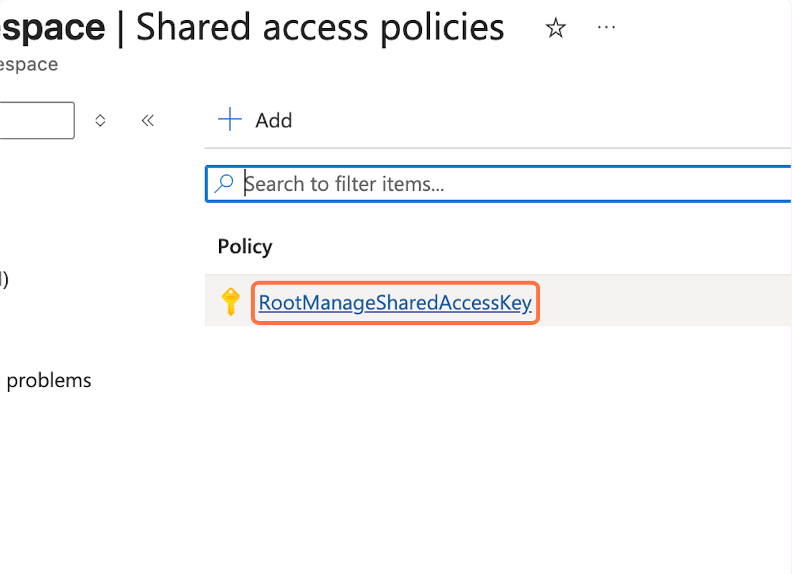Click the namespace subtitle under the title
The width and height of the screenshot is (792, 574).
pyautogui.click(x=28, y=65)
